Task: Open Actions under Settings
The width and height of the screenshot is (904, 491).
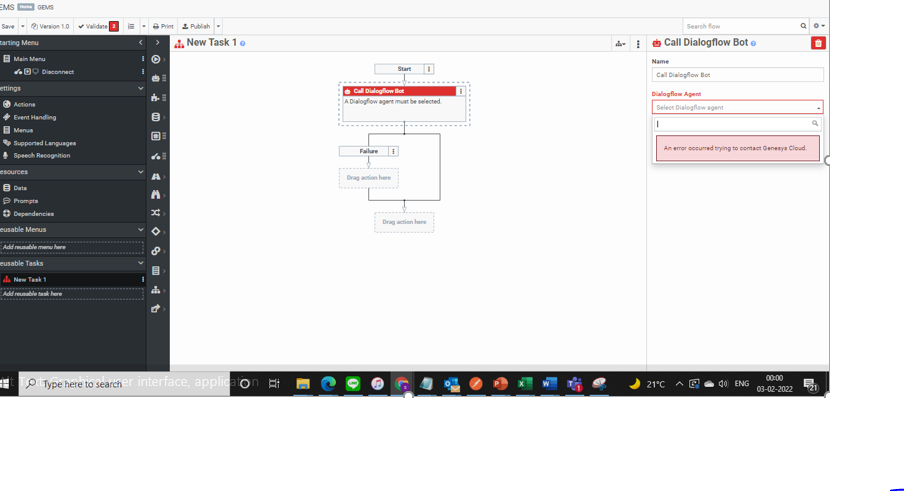Action: point(24,104)
